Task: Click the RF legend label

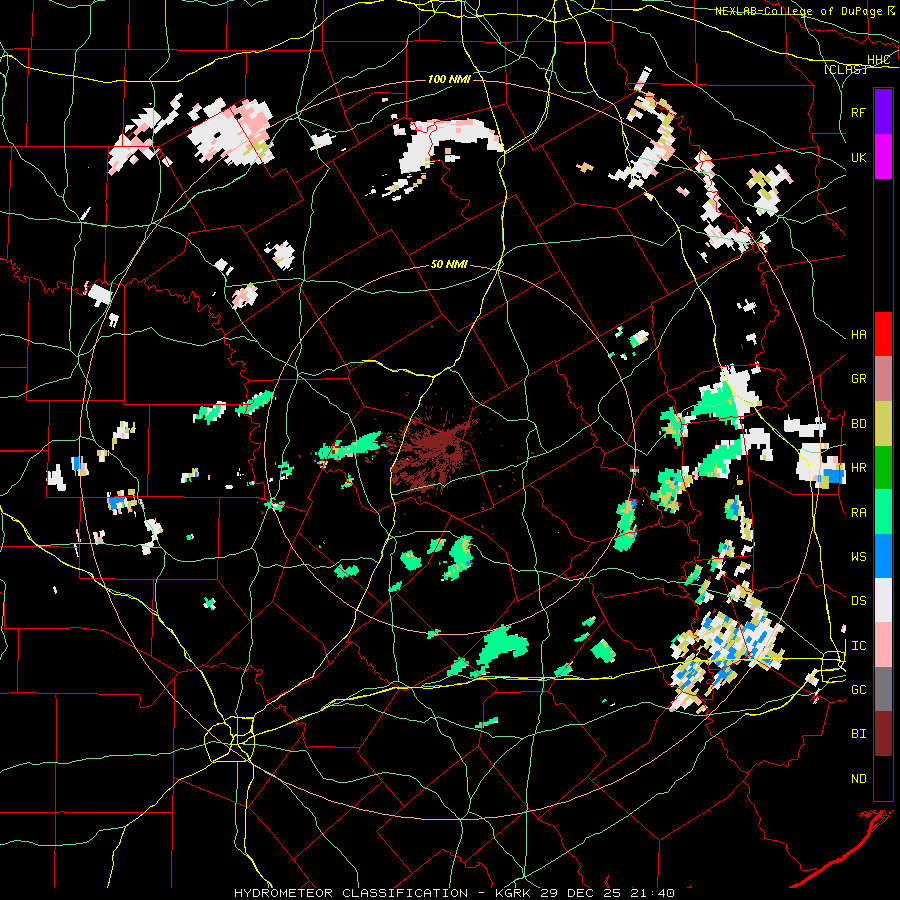Action: [858, 112]
